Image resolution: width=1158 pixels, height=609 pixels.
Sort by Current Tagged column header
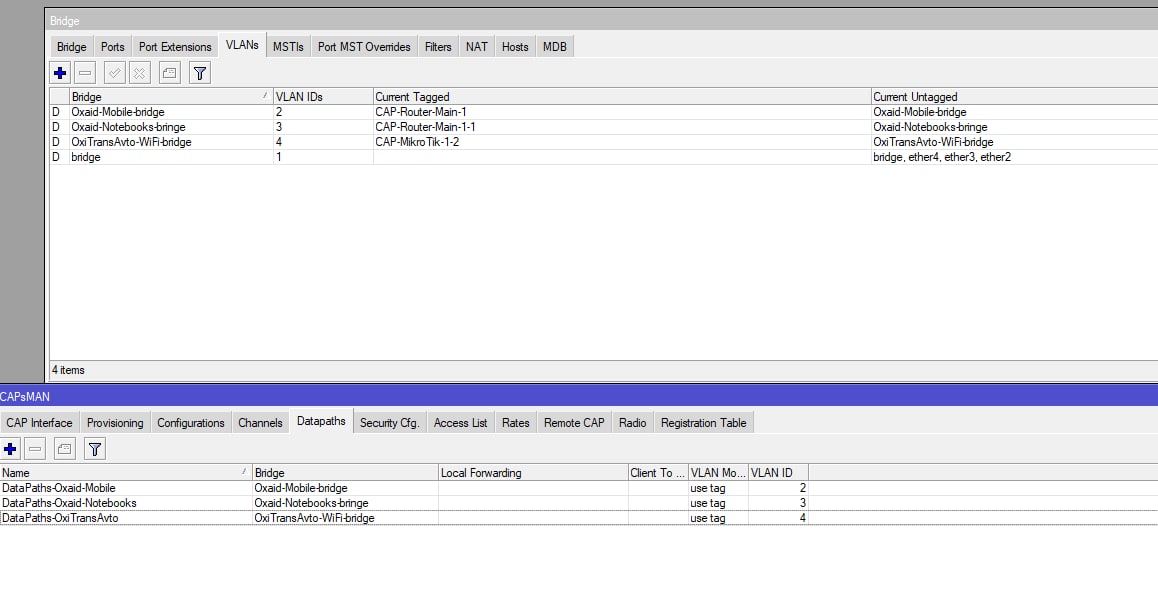tap(622, 97)
